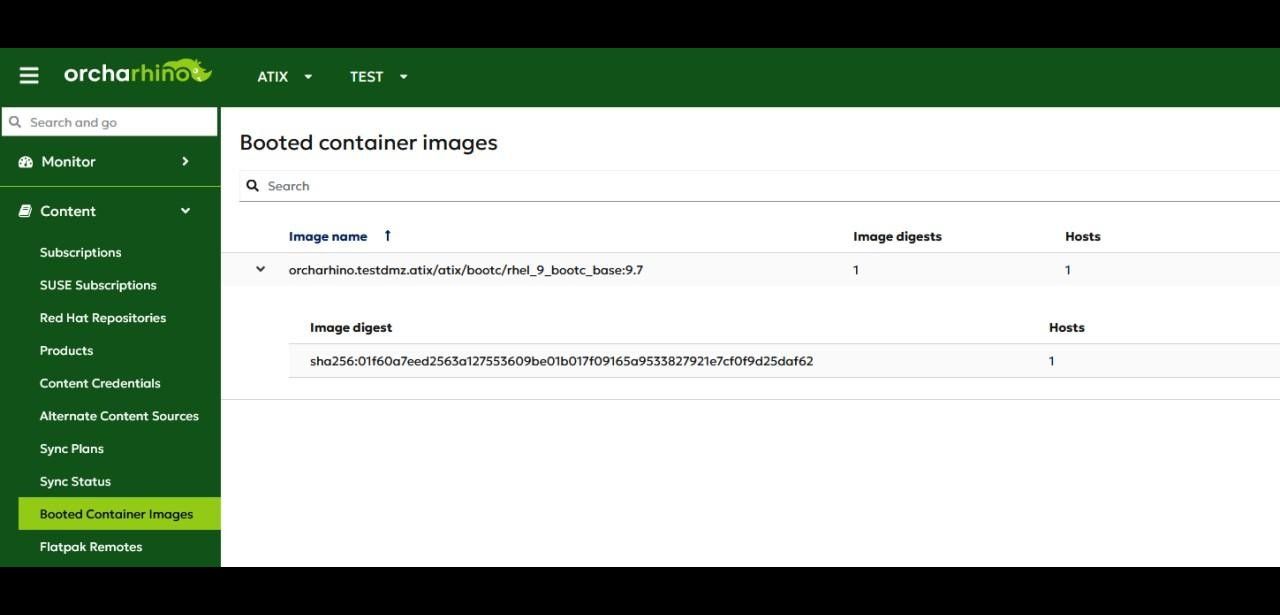Screen dimensions: 1280x615
Task: Select Sync Plans in the sidebar
Action: (72, 449)
